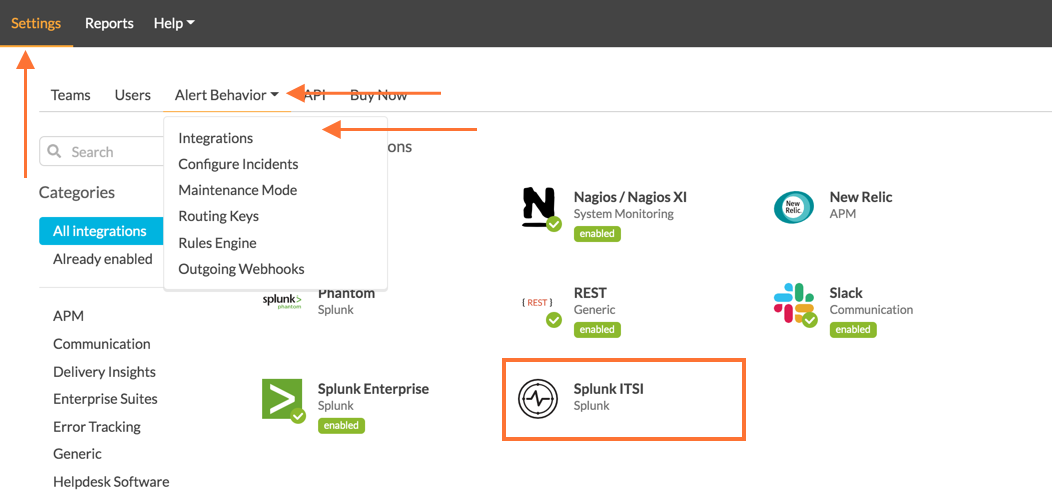Select Maintenance Mode from the dropdown
1052x492 pixels.
238,191
